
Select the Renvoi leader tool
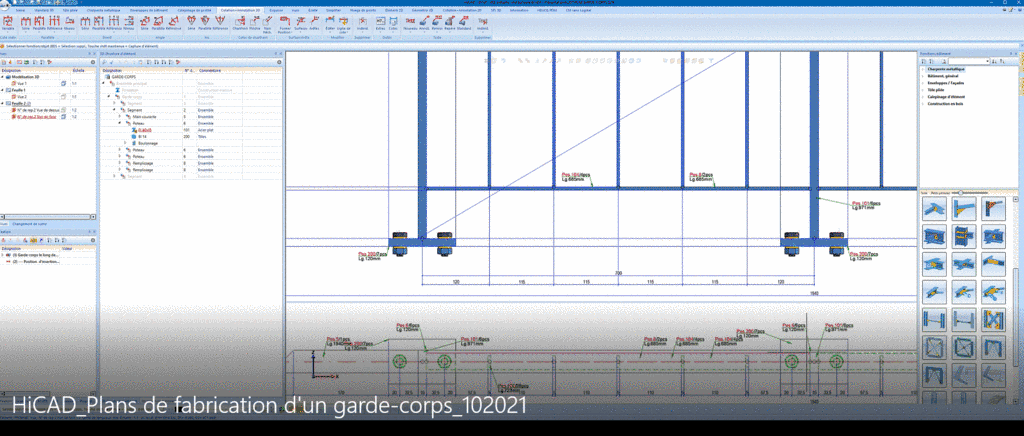click(437, 23)
